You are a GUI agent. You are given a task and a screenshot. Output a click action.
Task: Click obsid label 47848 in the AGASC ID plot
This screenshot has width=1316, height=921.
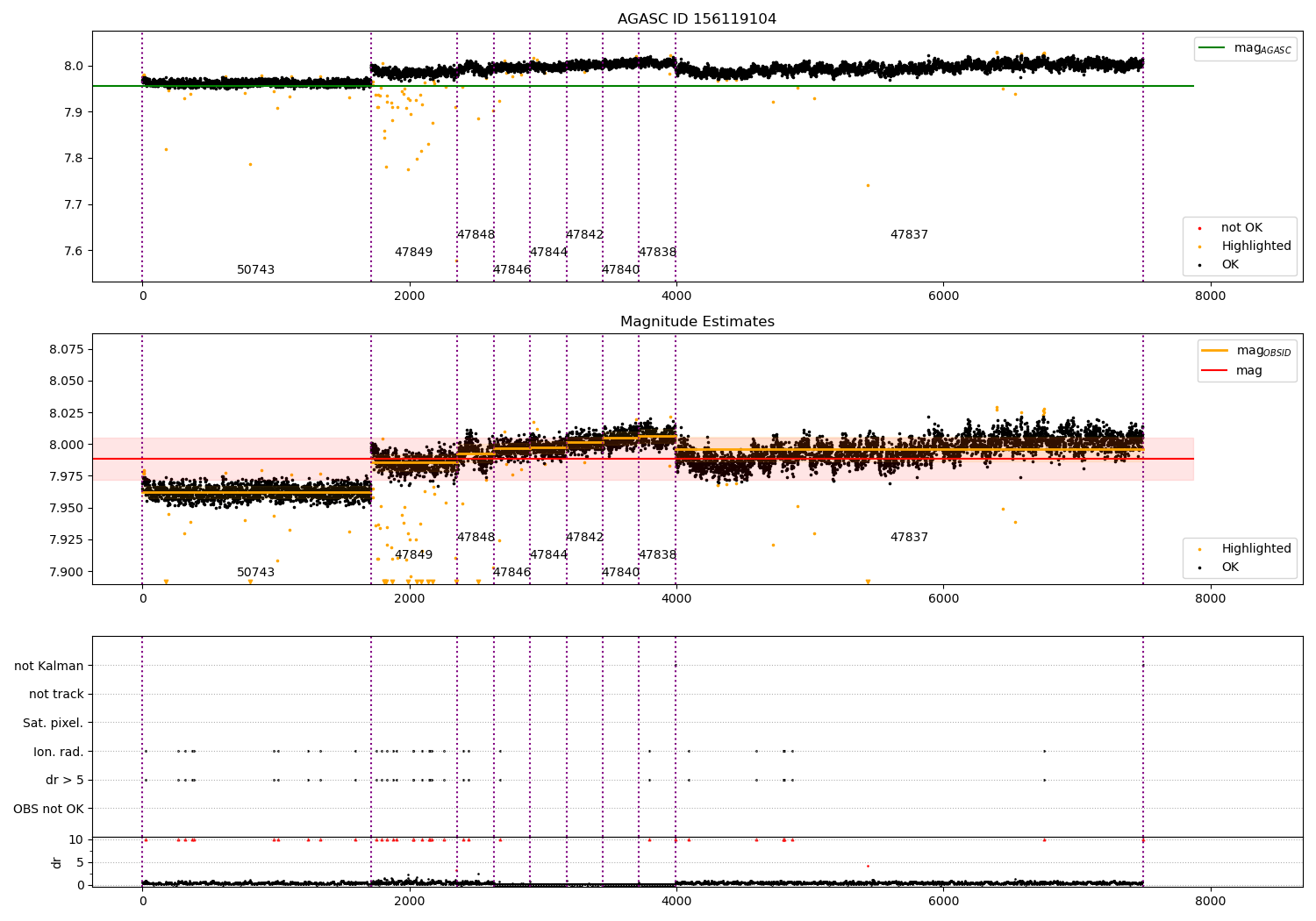click(476, 235)
